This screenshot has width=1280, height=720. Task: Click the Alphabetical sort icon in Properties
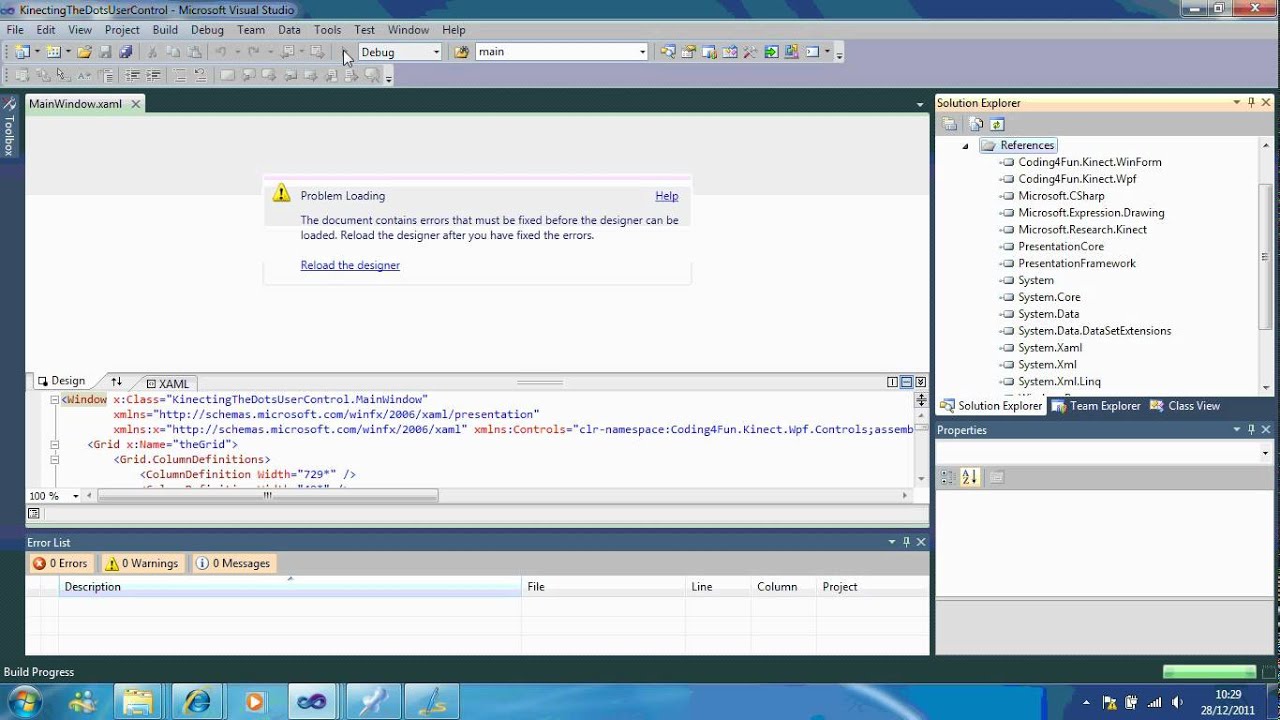click(969, 478)
